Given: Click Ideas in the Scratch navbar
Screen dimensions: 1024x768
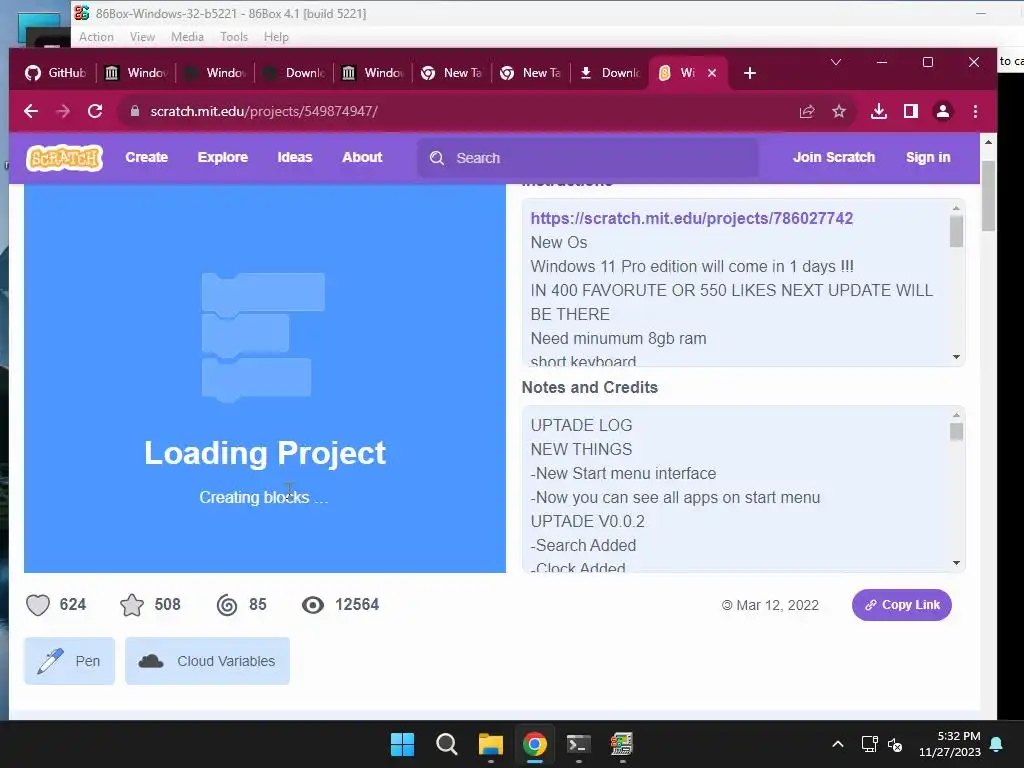Looking at the screenshot, I should tap(295, 157).
